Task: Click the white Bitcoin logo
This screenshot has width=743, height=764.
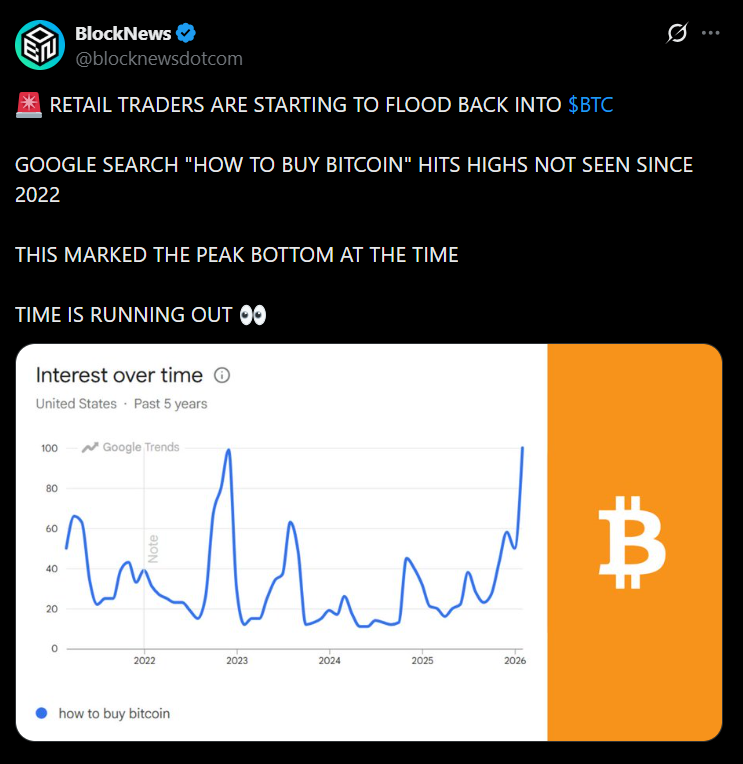Action: [x=632, y=542]
